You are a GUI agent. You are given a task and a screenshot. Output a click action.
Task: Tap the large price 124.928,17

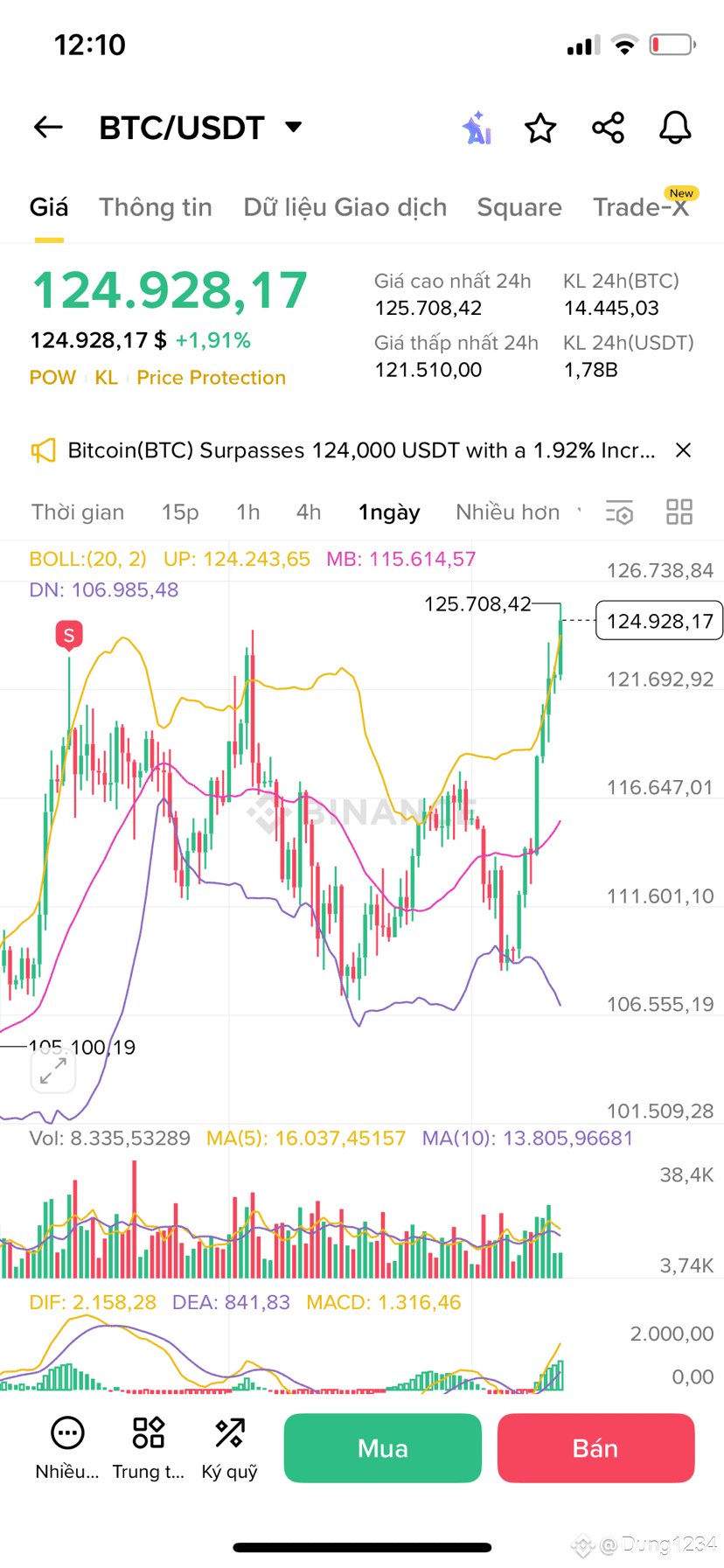[170, 290]
